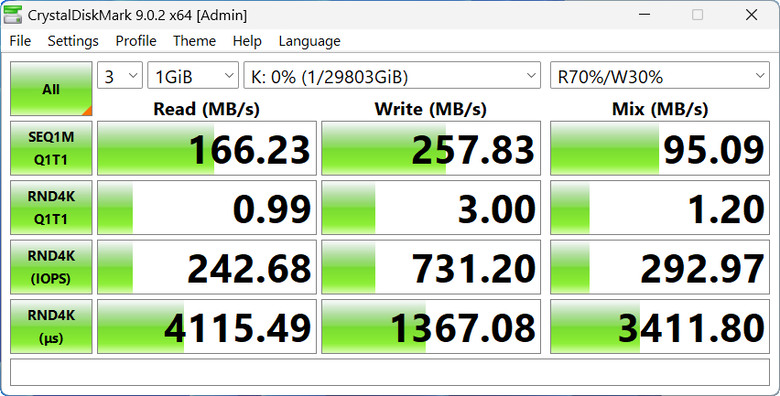Click the IOPS read value 242.68
The width and height of the screenshot is (780, 396).
click(207, 267)
